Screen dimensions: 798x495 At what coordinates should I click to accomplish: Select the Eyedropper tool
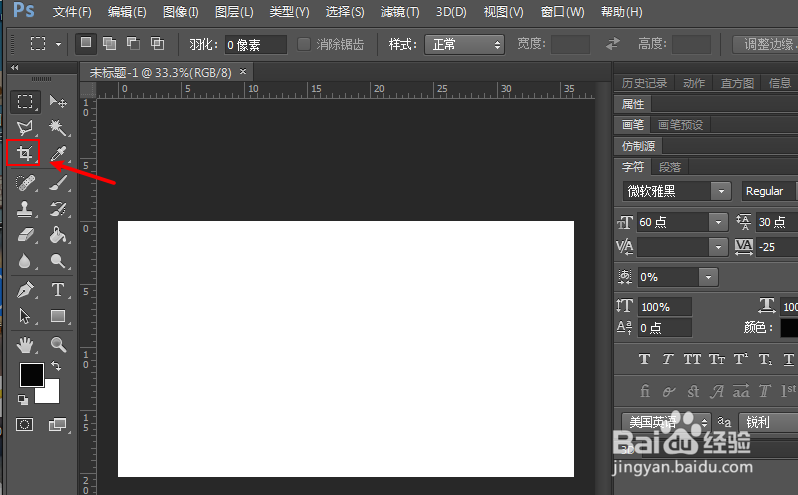click(x=58, y=153)
